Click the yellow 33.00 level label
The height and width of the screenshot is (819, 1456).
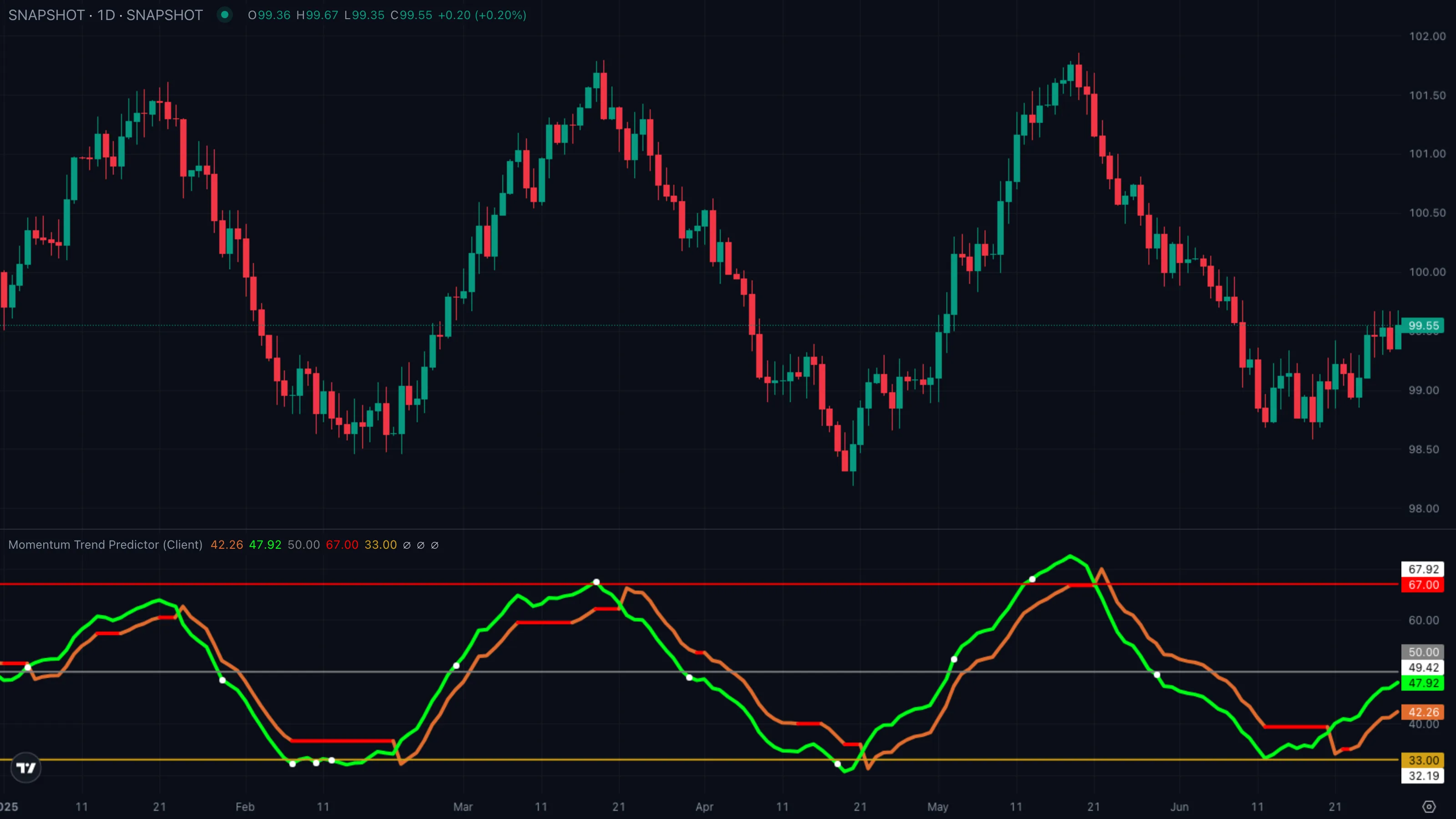point(1423,760)
